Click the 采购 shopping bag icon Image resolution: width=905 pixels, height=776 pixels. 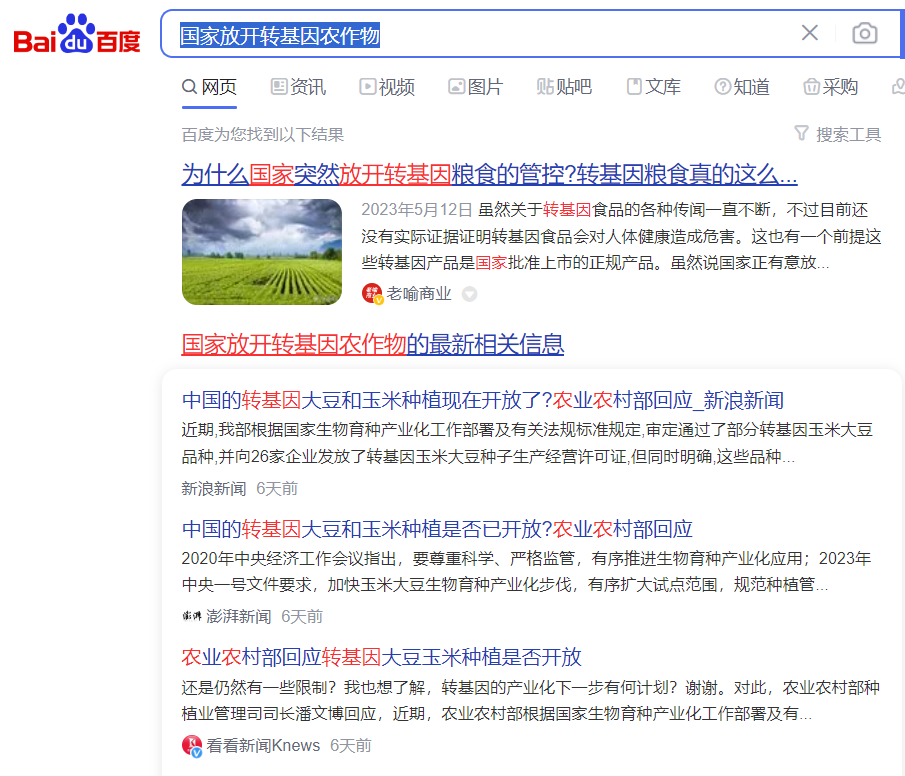tap(811, 87)
